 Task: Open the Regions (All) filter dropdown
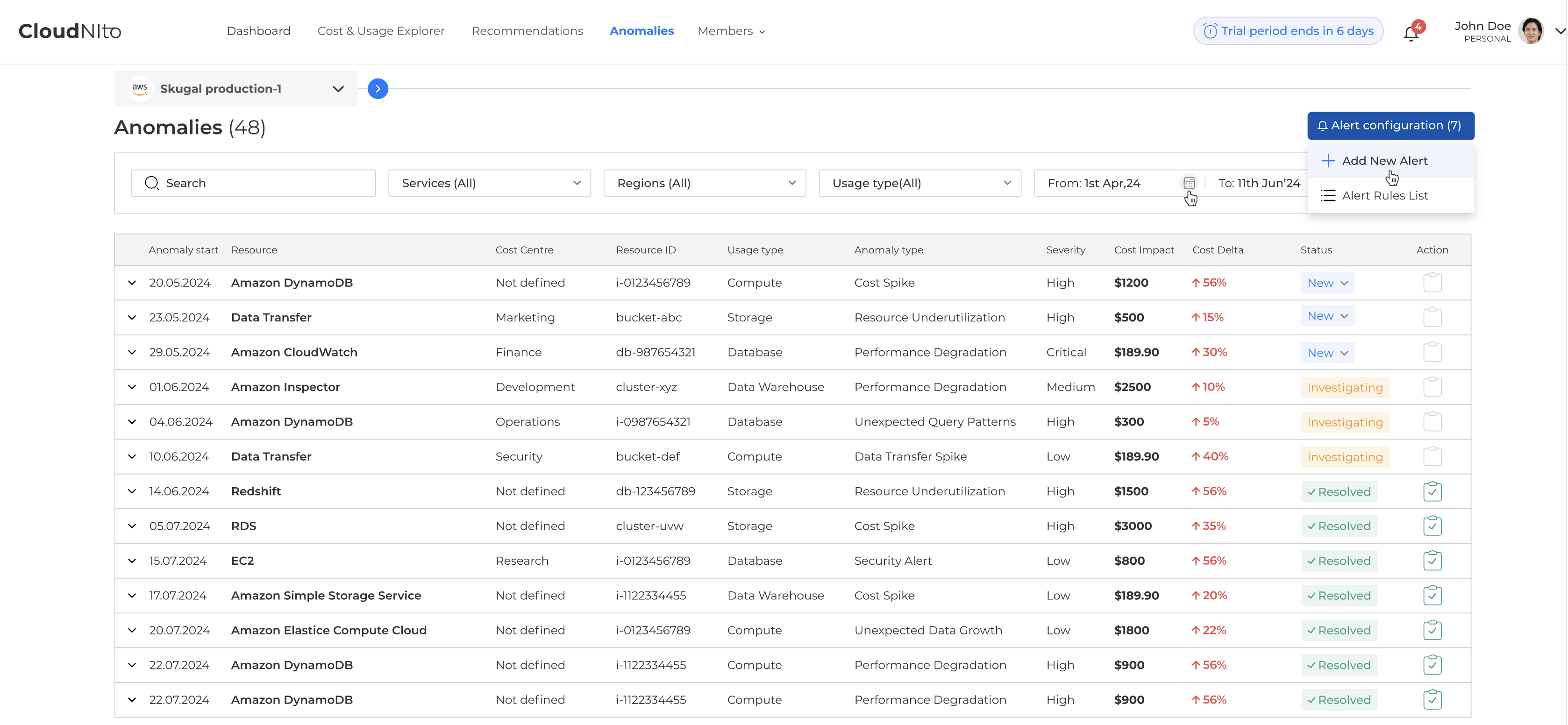coord(704,183)
